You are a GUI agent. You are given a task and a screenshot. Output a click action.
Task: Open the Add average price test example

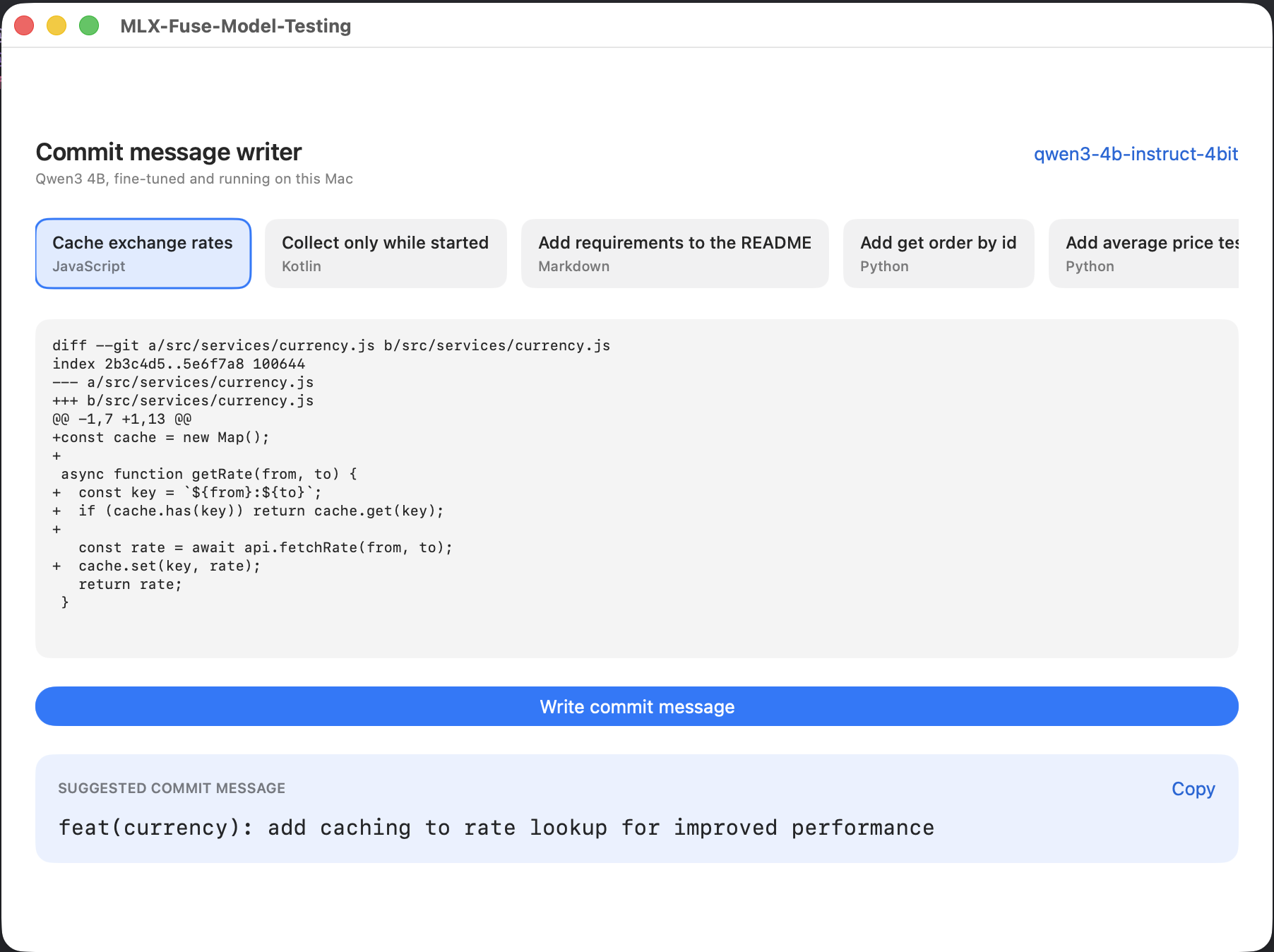[x=1144, y=254]
